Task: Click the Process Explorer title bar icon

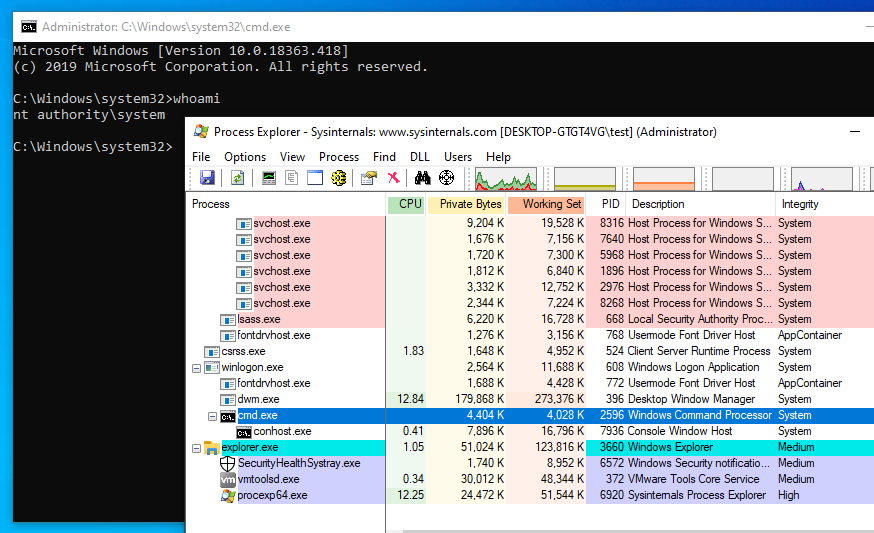Action: click(201, 132)
